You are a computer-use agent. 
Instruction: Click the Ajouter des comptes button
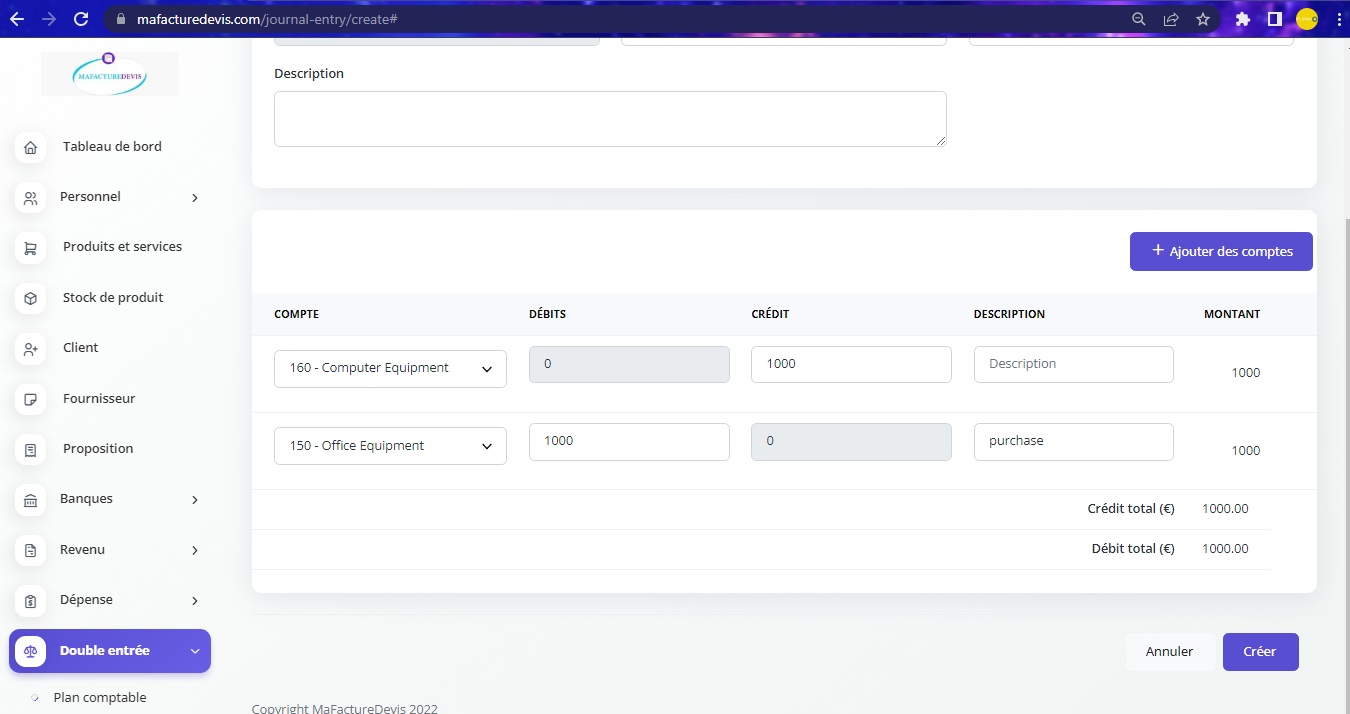[x=1221, y=251]
